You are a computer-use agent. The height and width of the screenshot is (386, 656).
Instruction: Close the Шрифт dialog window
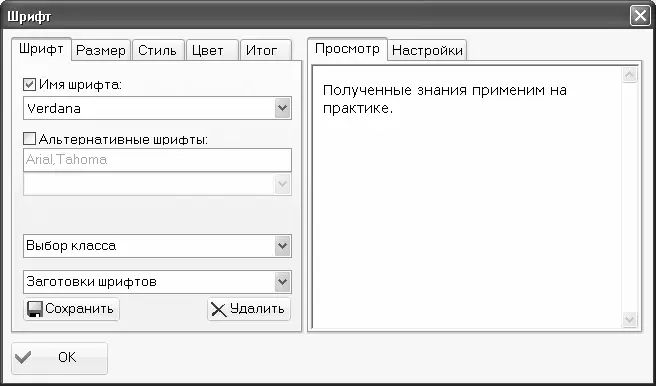(x=640, y=16)
